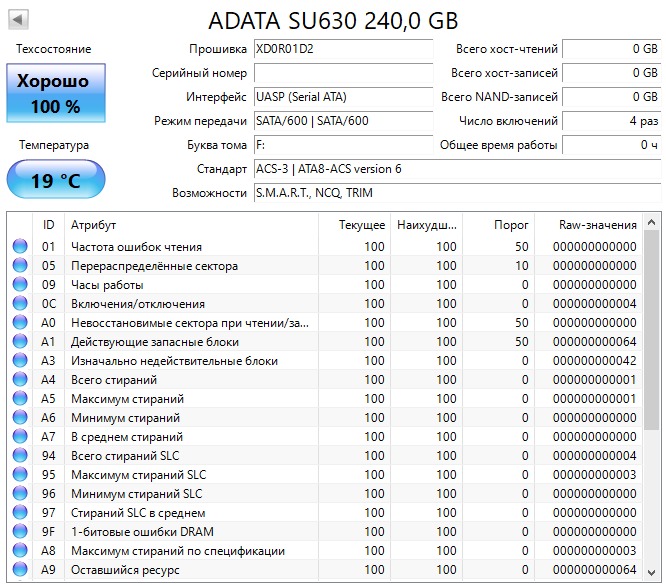Click the Хорошо 100 % health status button
Viewport: 666px width, 586px height.
[x=55, y=93]
